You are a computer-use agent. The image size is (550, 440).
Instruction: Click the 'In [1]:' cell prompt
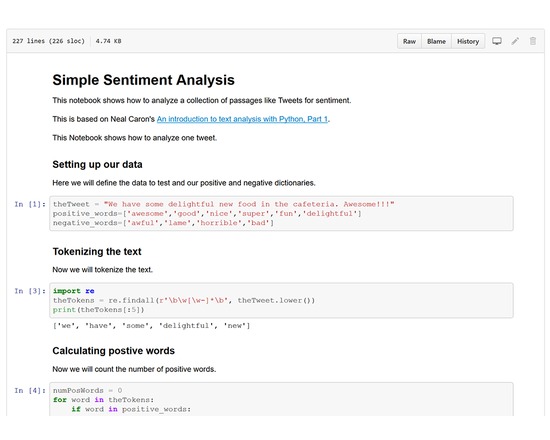[x=30, y=204]
